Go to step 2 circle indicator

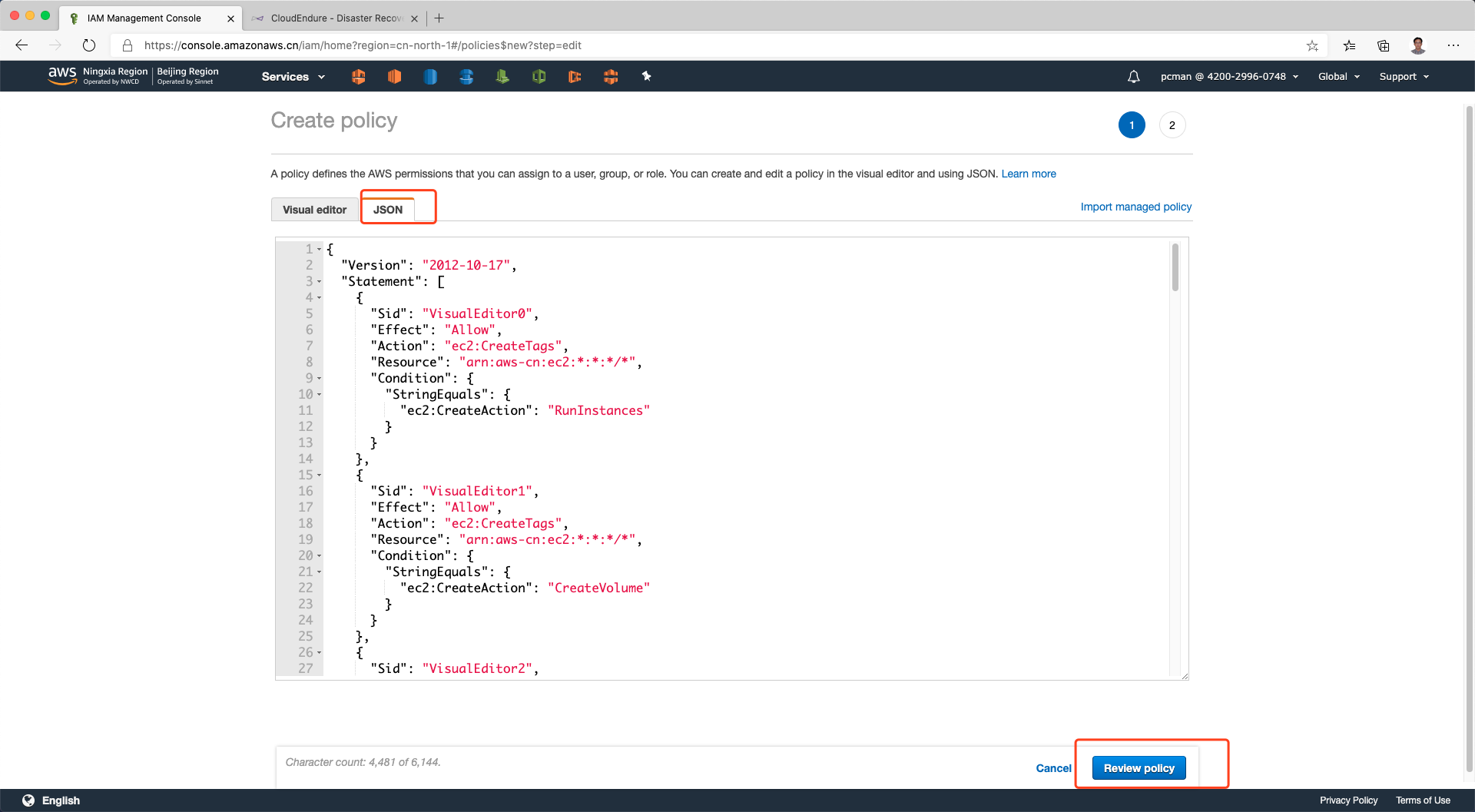pyautogui.click(x=1172, y=125)
